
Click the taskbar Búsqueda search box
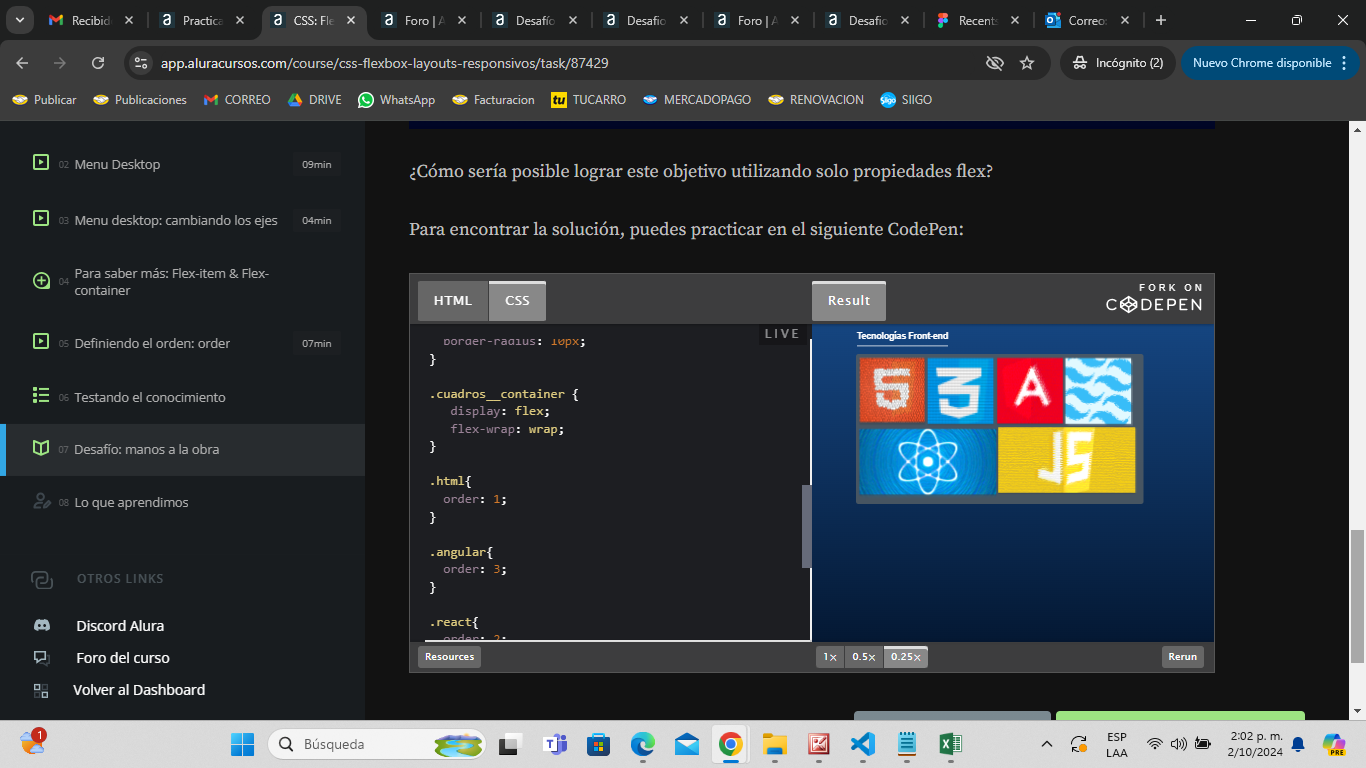(376, 744)
